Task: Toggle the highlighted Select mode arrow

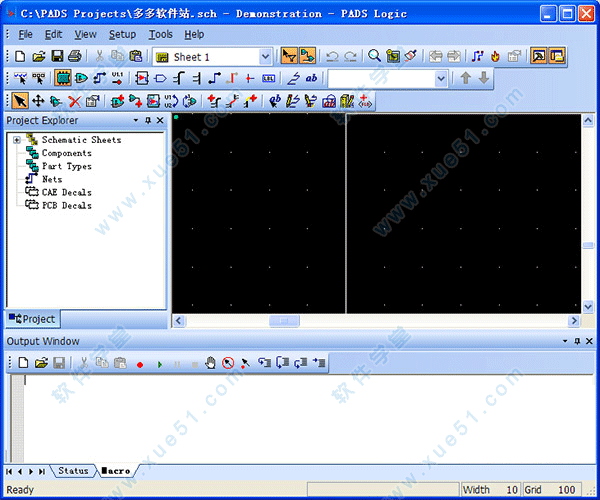Action: click(20, 101)
